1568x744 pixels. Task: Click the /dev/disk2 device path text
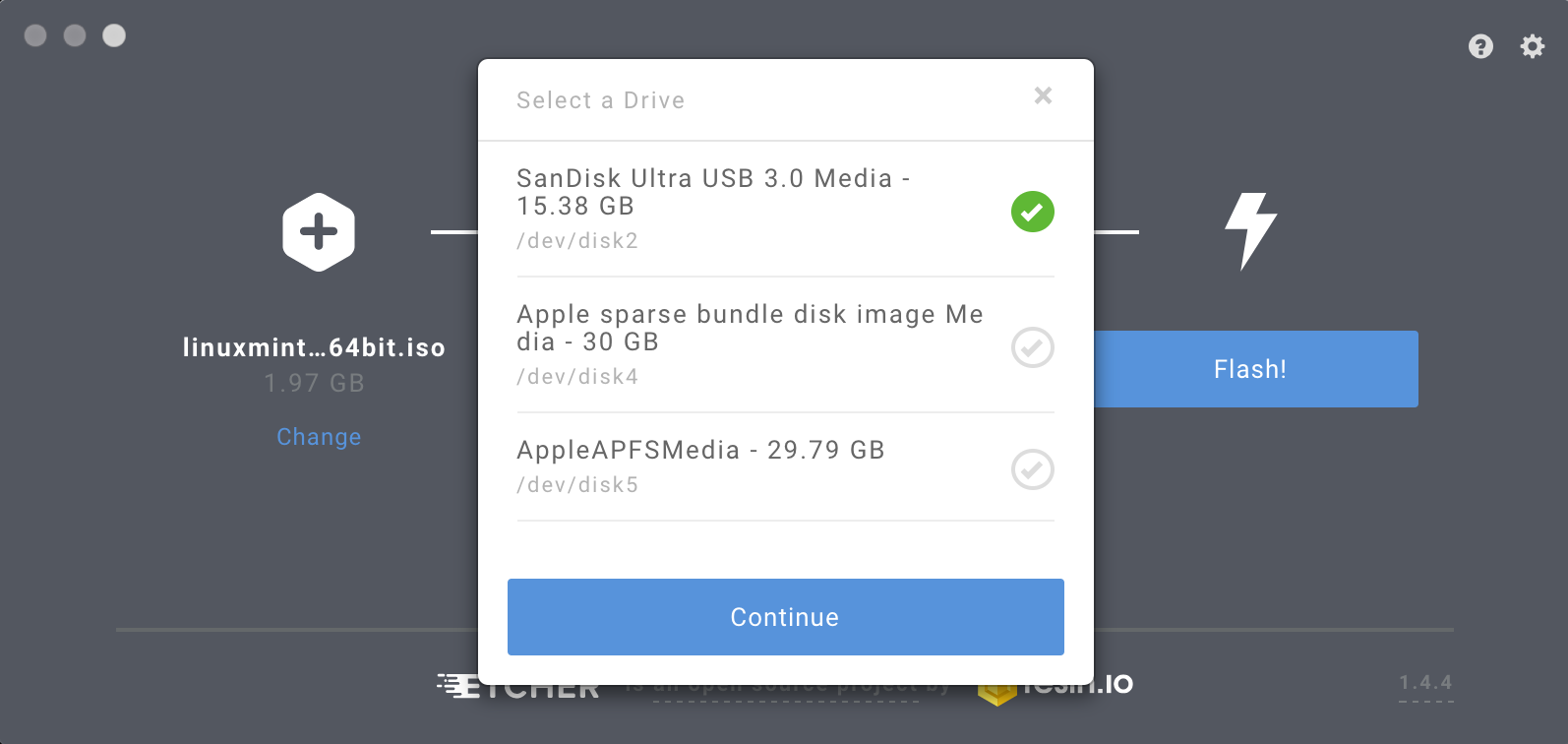(x=577, y=241)
